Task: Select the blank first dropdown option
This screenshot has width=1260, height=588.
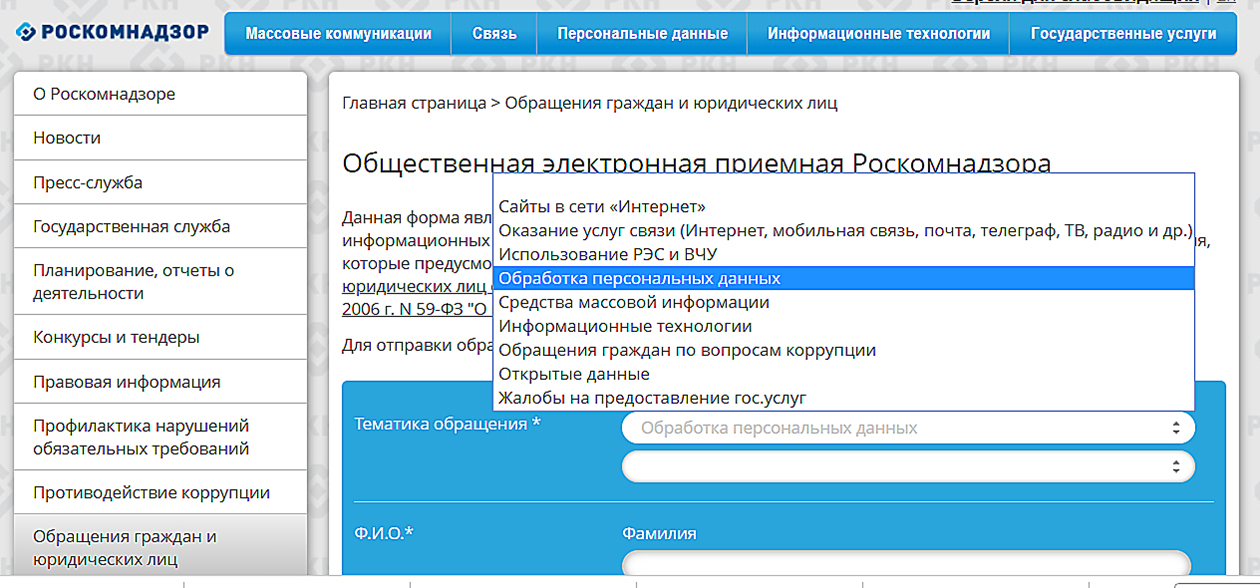Action: [844, 185]
